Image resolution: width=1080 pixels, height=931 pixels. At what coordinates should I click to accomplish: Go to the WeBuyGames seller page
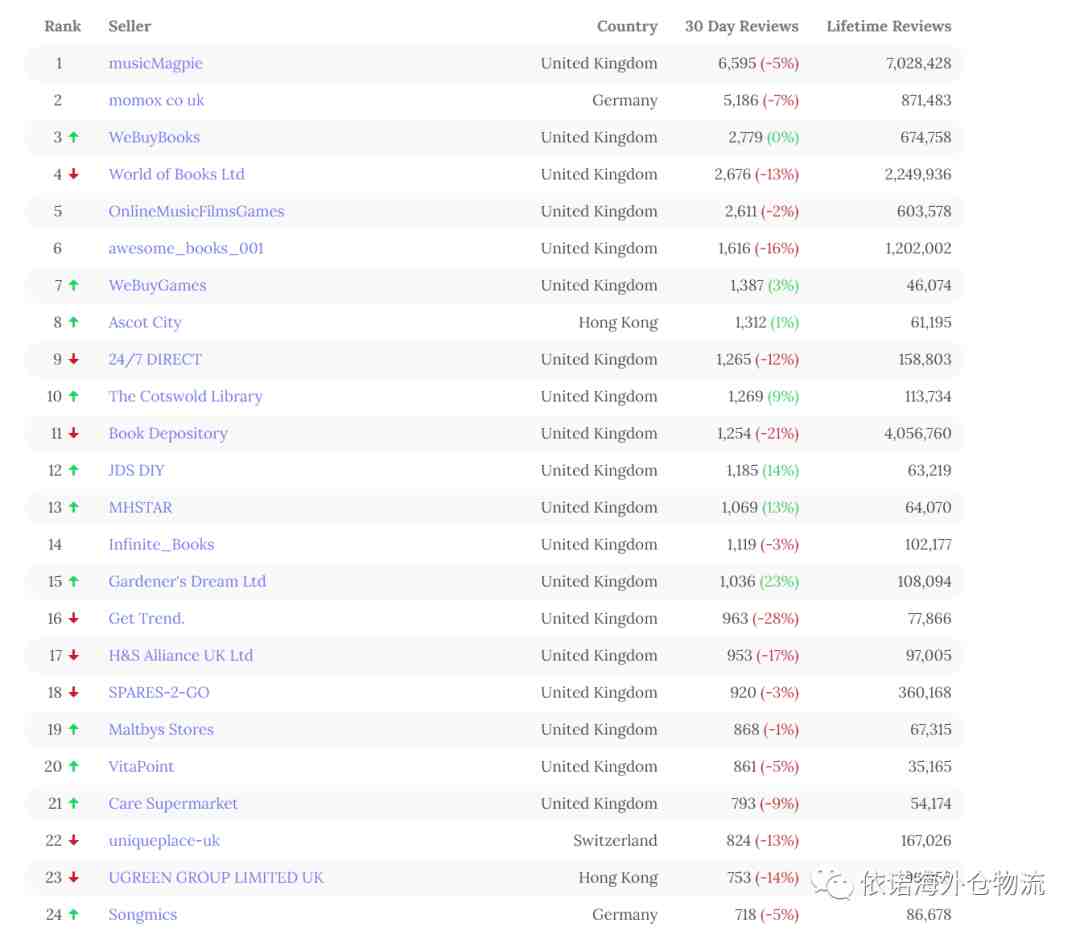tap(157, 285)
